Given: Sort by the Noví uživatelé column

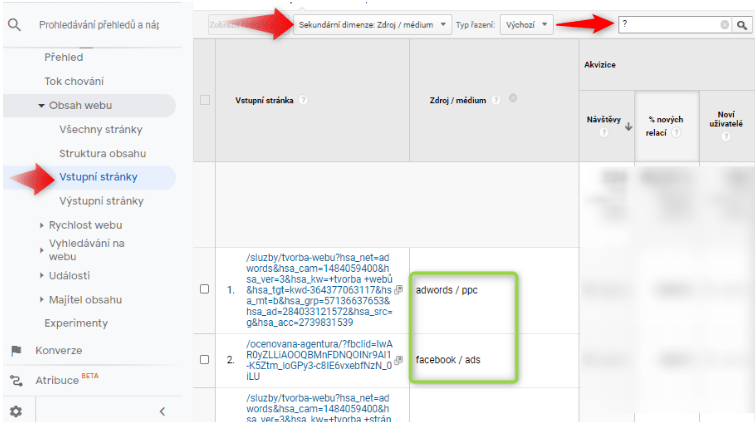Looking at the screenshot, I should [726, 119].
